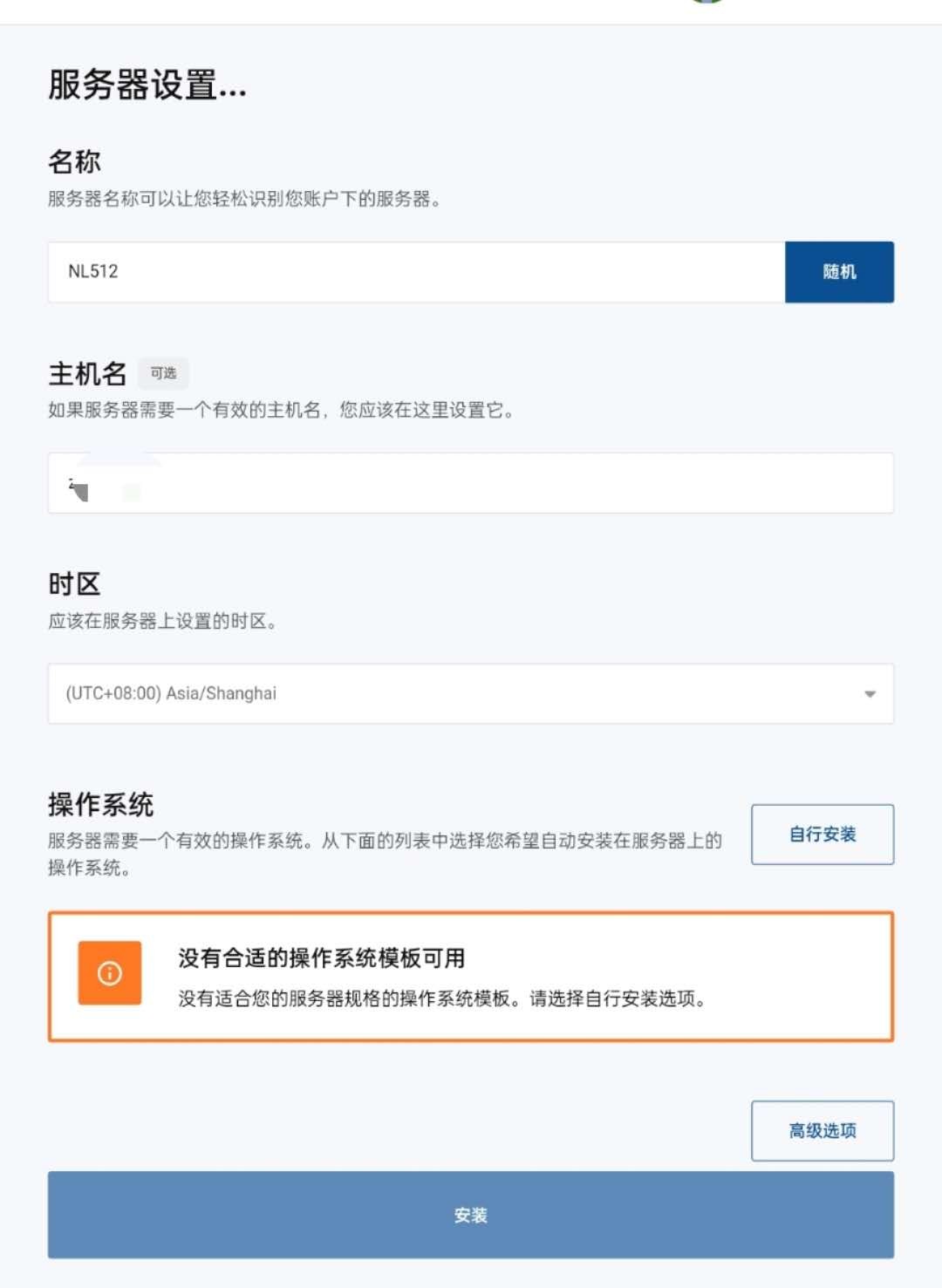
Task: Click the orange info icon in warning box
Action: [110, 973]
